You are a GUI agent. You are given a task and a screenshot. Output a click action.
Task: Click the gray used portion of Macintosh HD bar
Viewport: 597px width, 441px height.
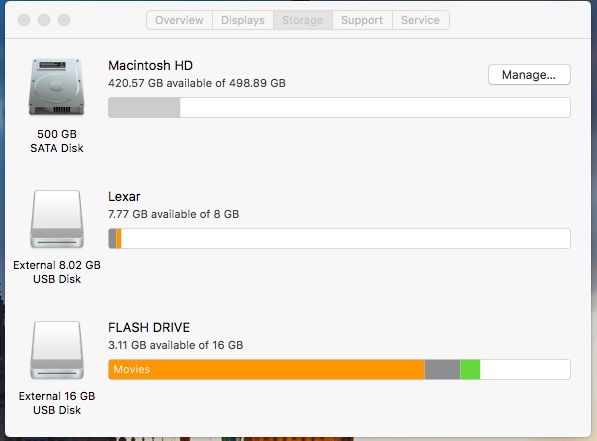click(144, 107)
